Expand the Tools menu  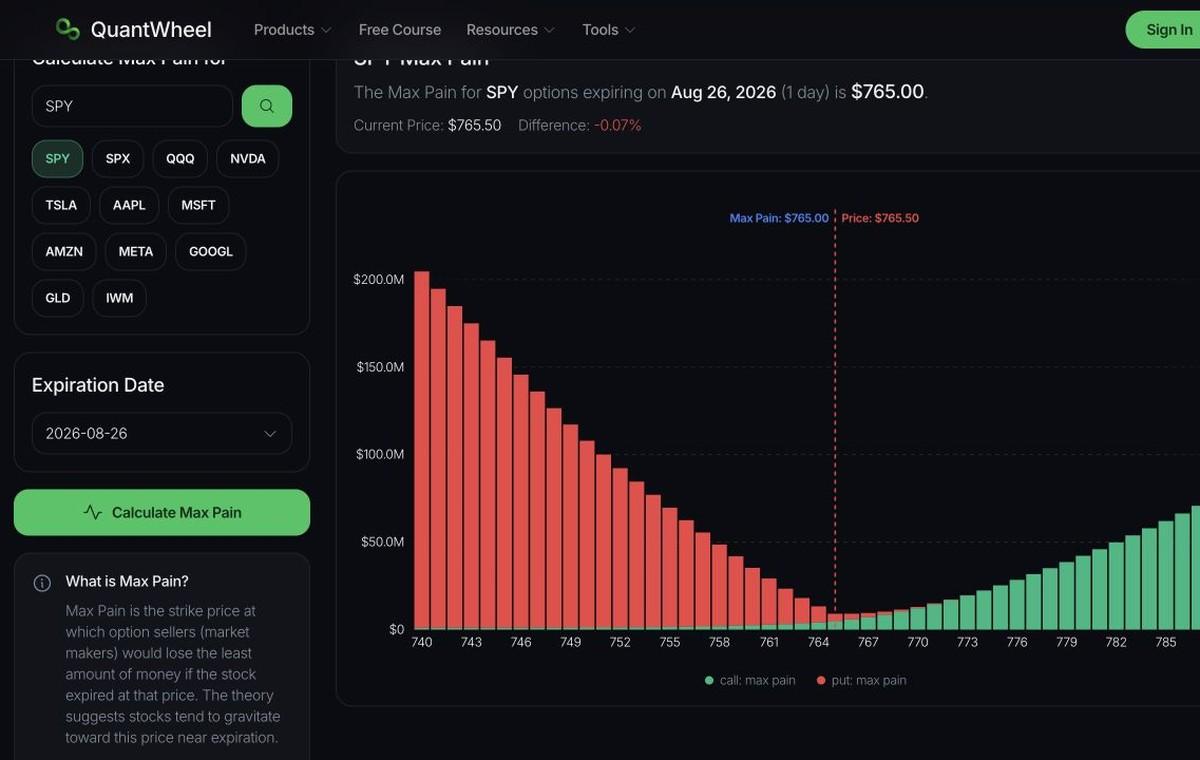tap(609, 30)
